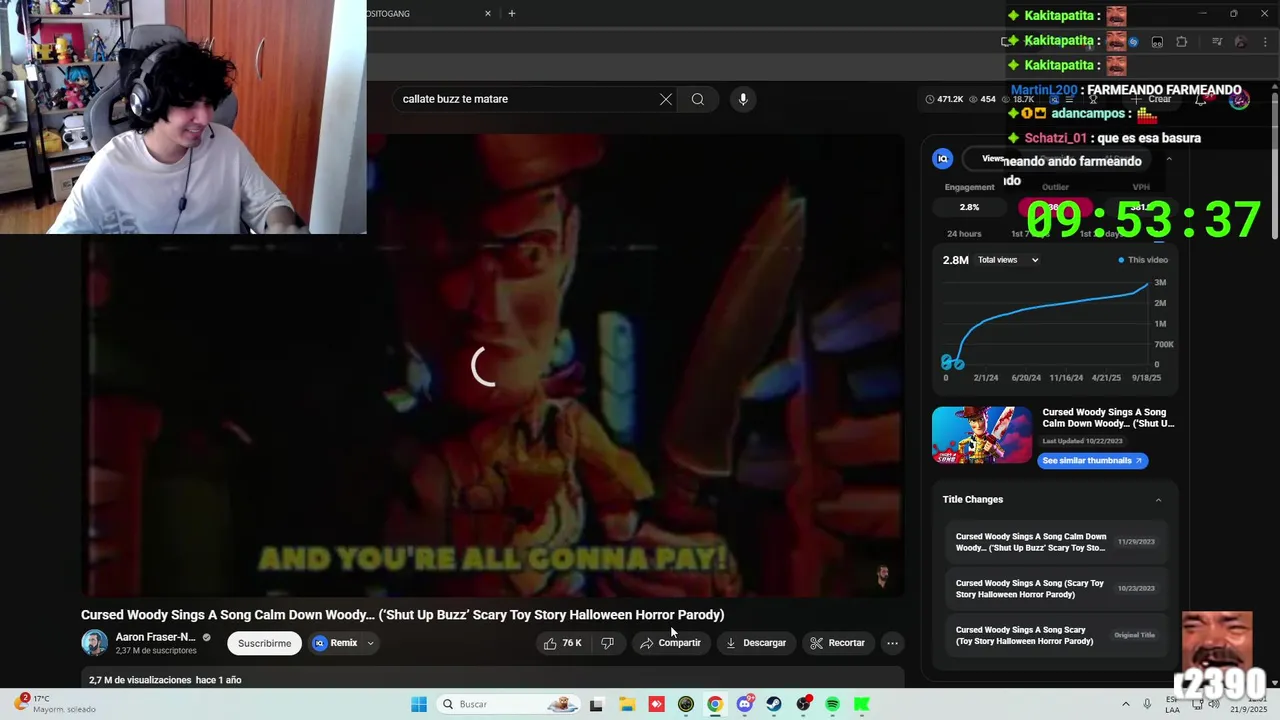The height and width of the screenshot is (720, 1280).
Task: Click the Cursed Woody thumbnail preview
Action: [x=982, y=435]
